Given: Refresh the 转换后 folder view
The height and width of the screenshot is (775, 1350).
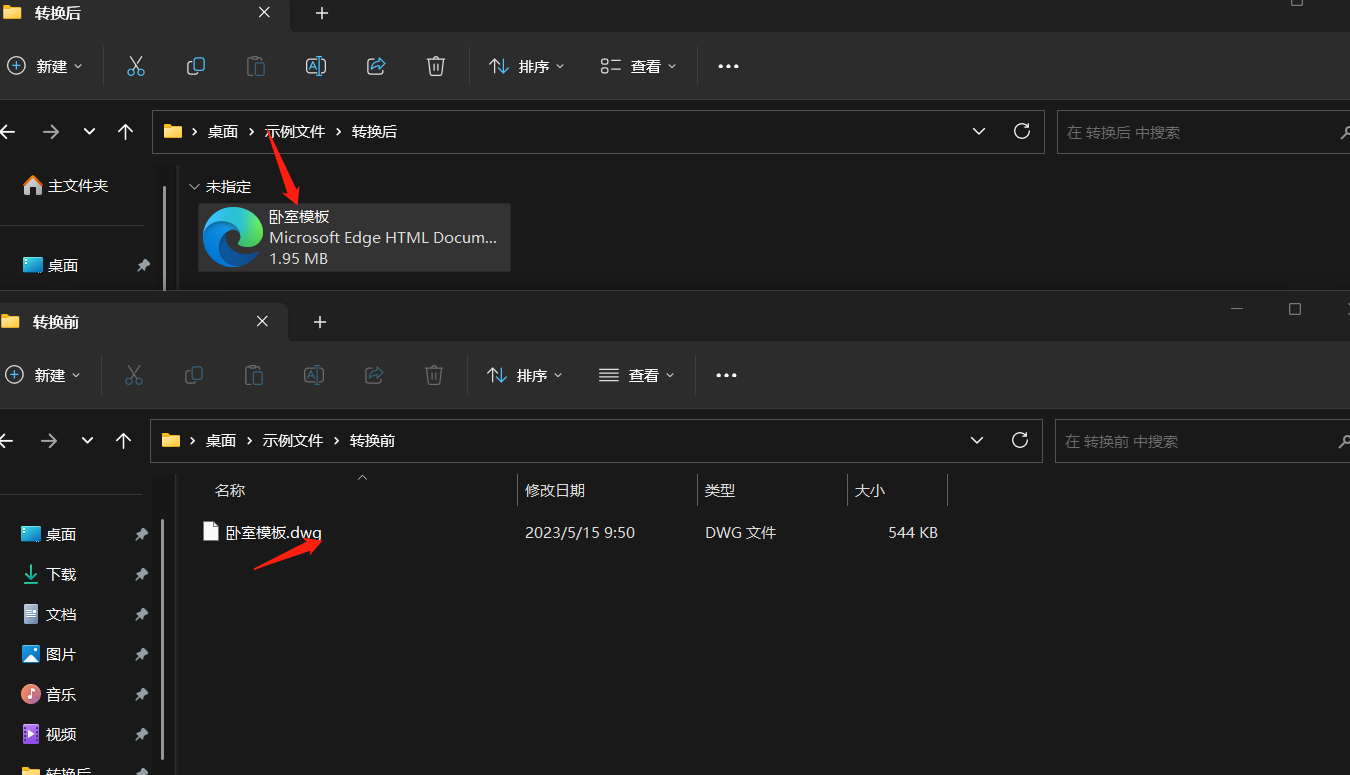Looking at the screenshot, I should [x=1022, y=131].
